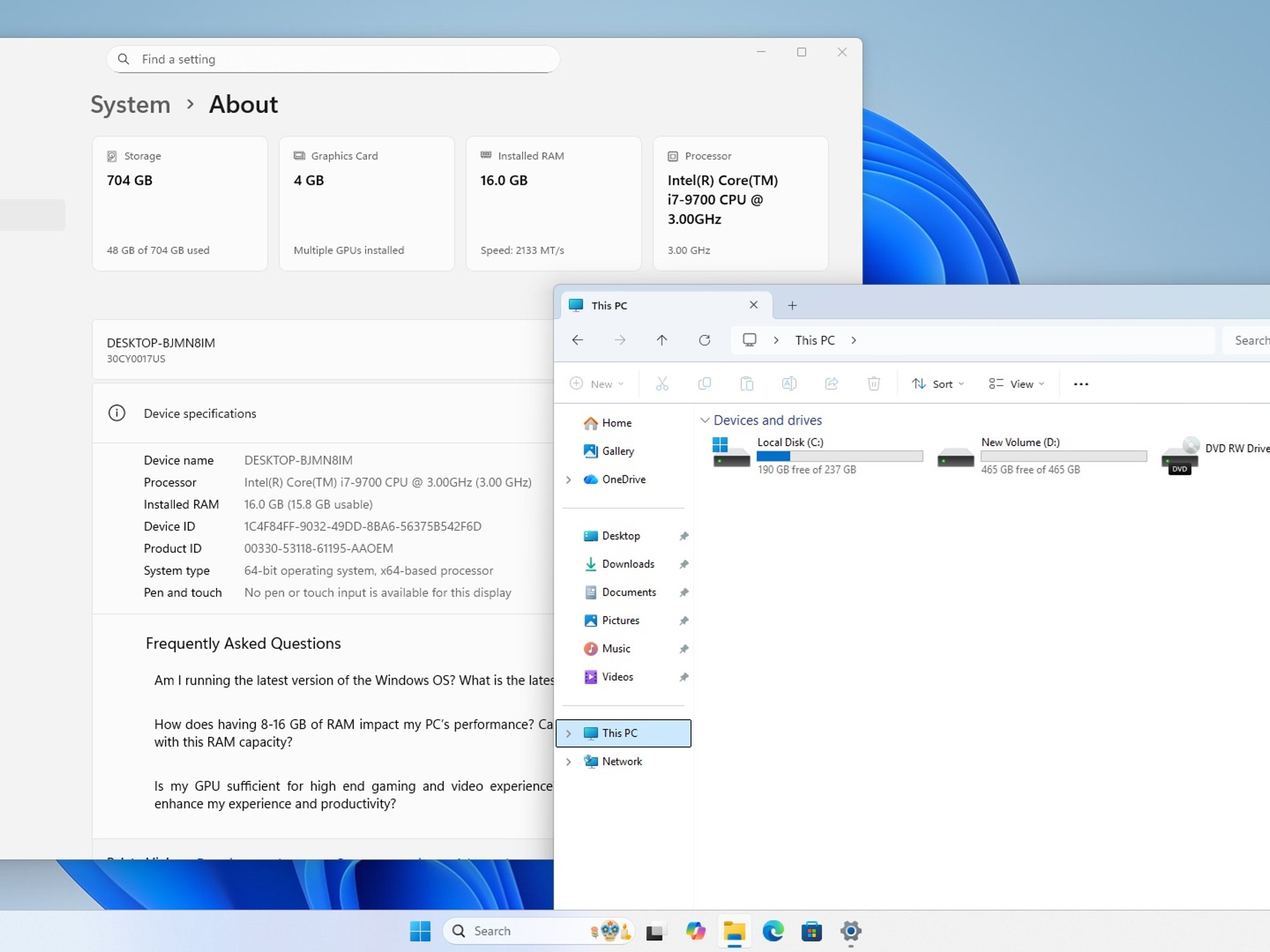This screenshot has width=1270, height=952.
Task: Click the forward arrow in File Explorer
Action: pos(619,340)
